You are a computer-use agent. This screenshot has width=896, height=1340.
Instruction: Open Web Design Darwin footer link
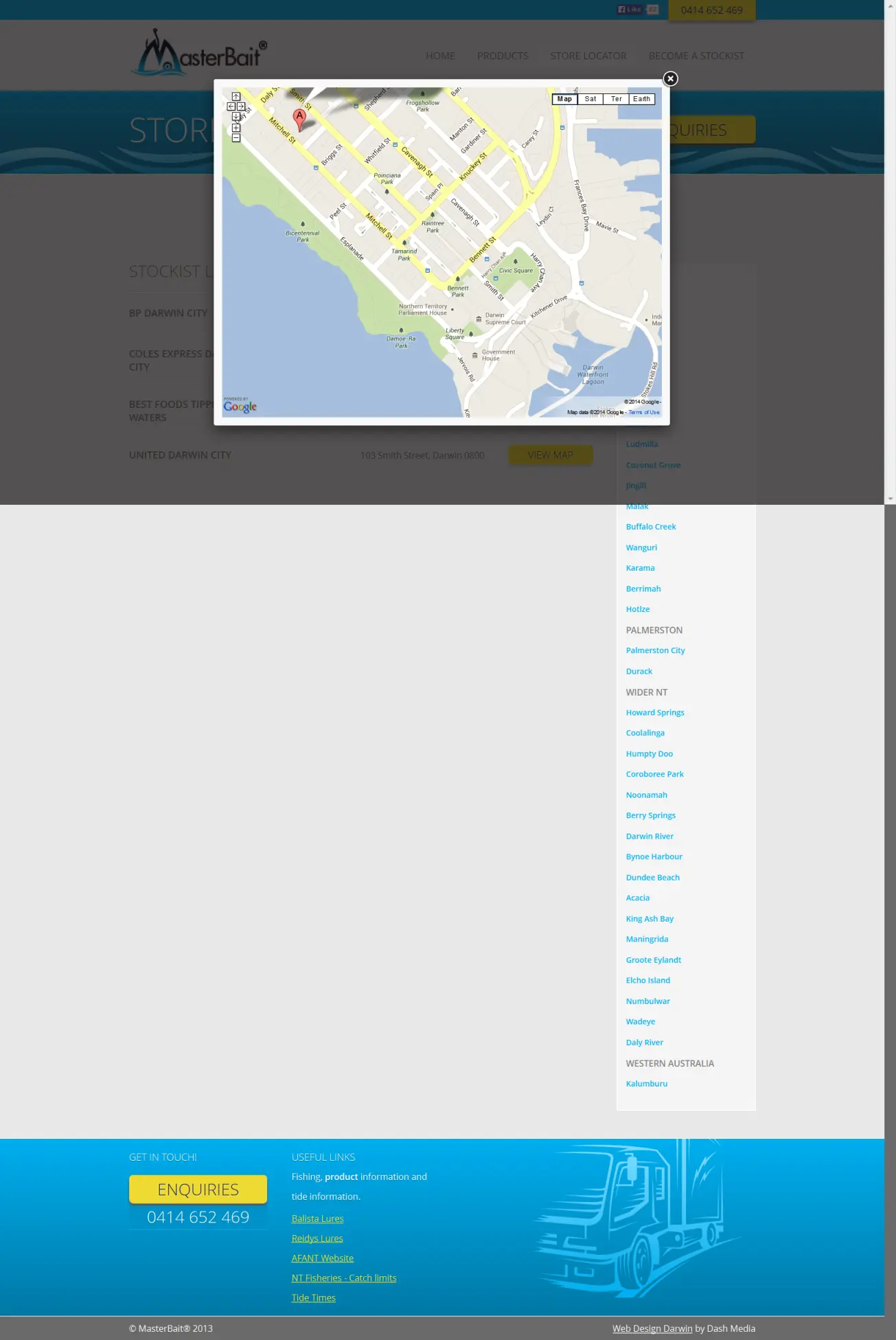pyautogui.click(x=652, y=1328)
